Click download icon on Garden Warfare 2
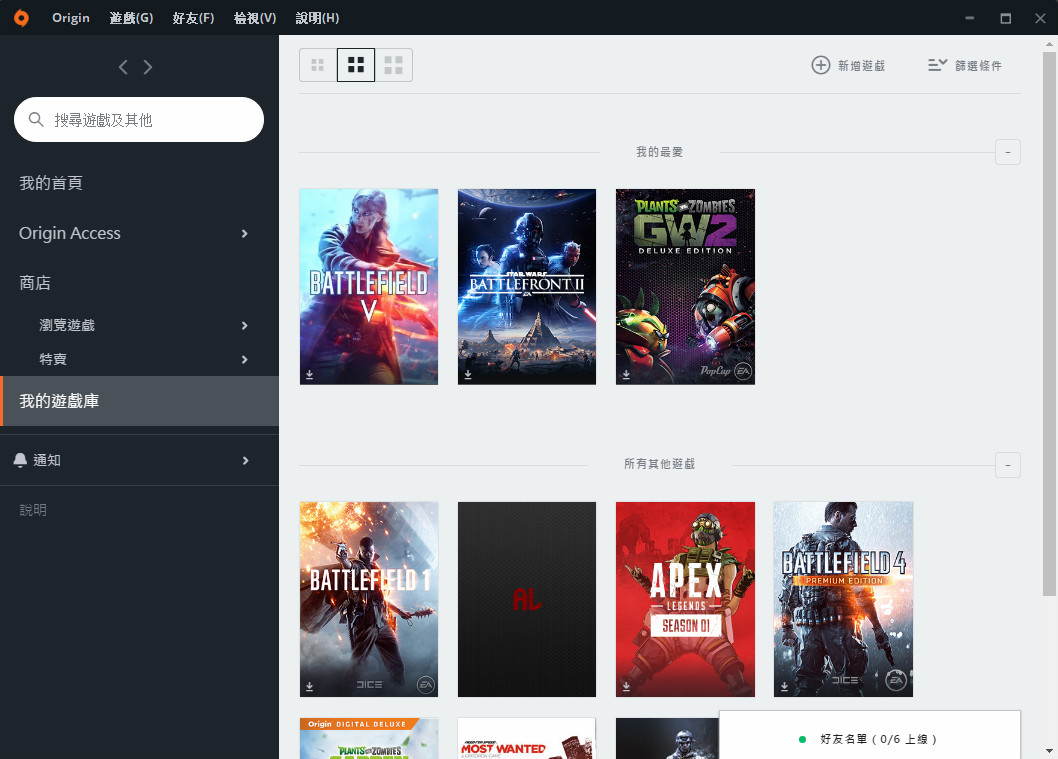This screenshot has width=1058, height=759. pyautogui.click(x=626, y=374)
